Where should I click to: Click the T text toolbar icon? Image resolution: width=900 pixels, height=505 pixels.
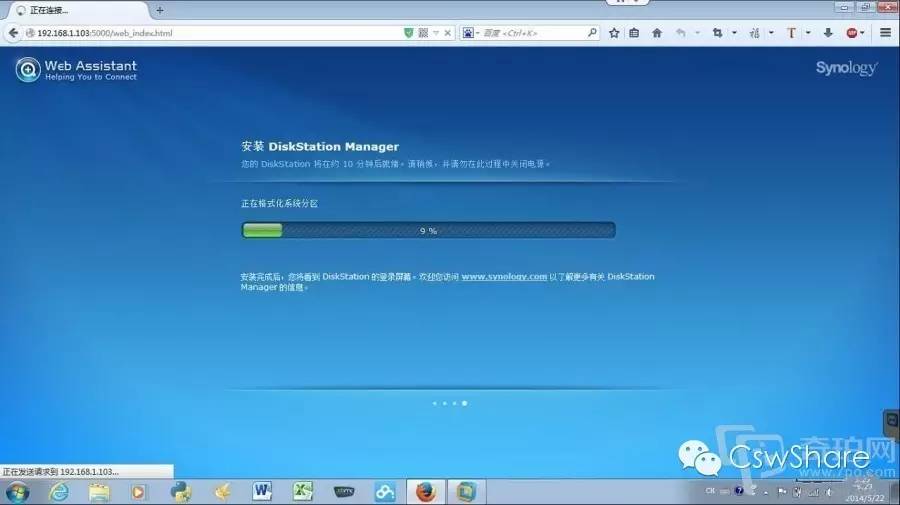point(792,33)
